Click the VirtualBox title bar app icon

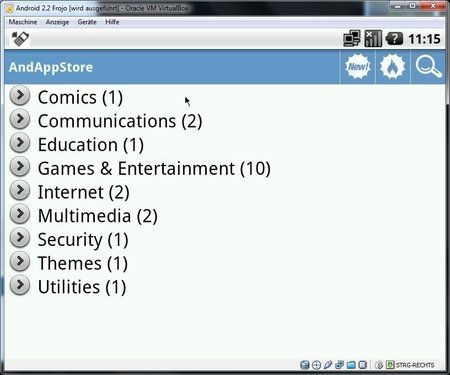coord(10,8)
